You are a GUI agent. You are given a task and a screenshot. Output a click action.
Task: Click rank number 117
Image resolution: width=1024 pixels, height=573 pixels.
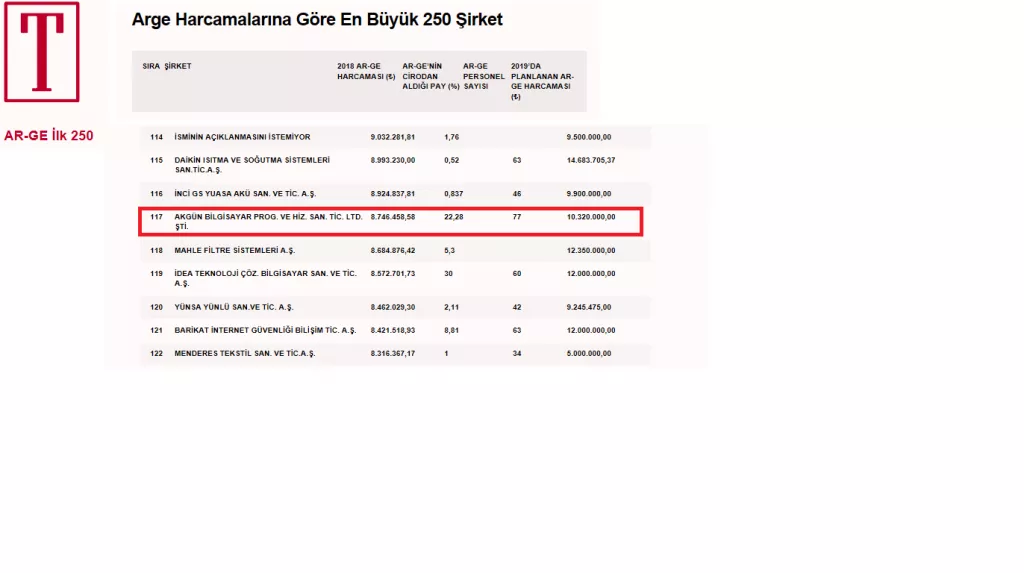click(156, 217)
